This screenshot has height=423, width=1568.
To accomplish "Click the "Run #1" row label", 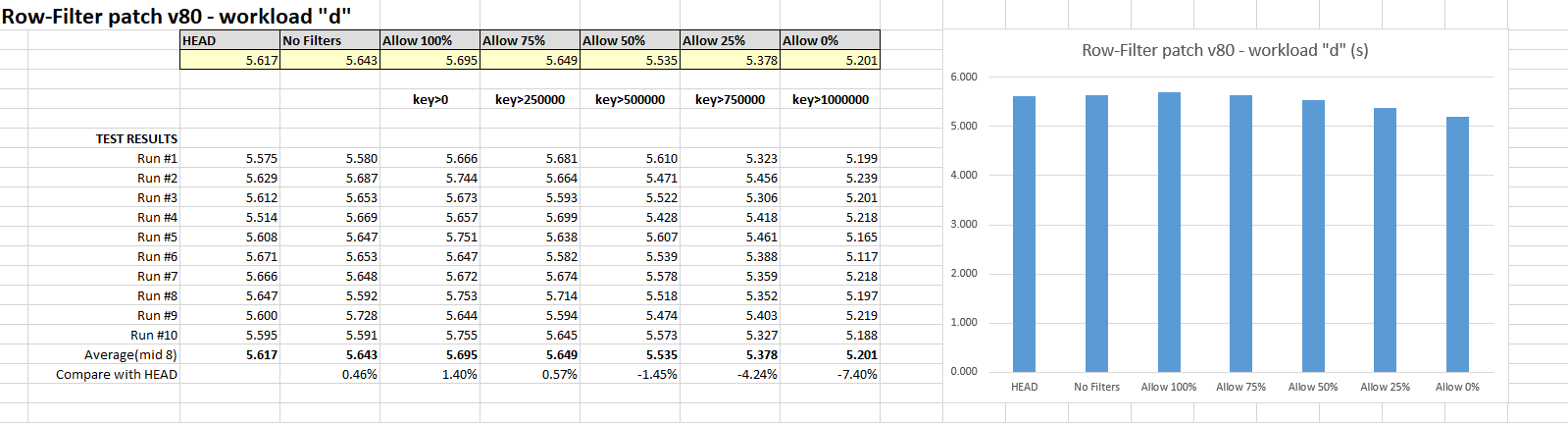I will tap(157, 158).
